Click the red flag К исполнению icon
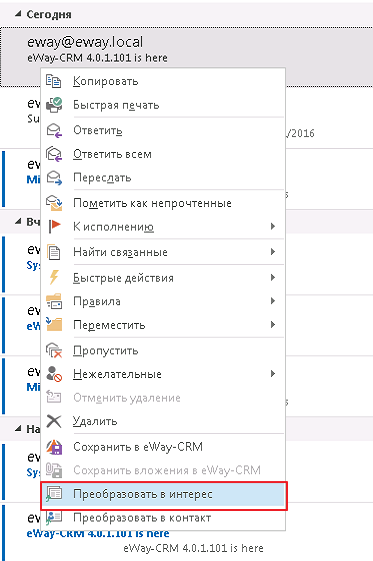This screenshot has height=561, width=373. pos(54,226)
